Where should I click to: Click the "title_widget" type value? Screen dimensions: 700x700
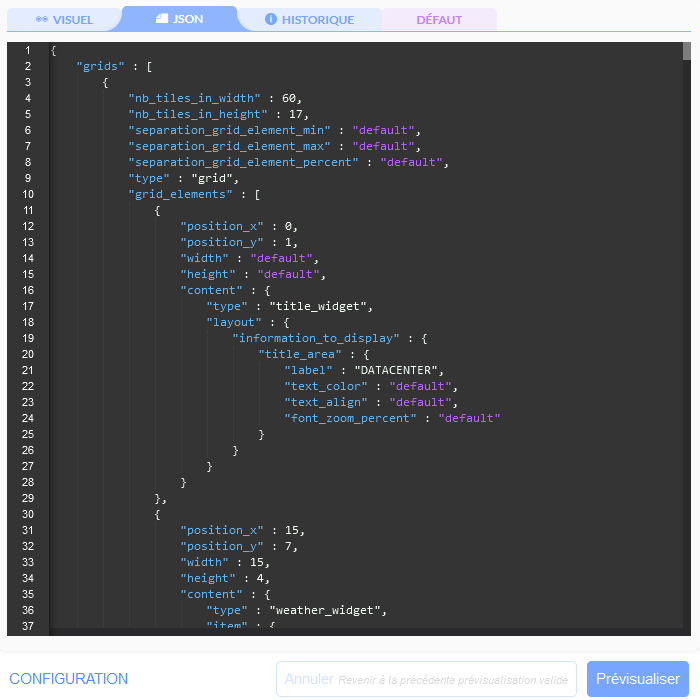[320, 306]
